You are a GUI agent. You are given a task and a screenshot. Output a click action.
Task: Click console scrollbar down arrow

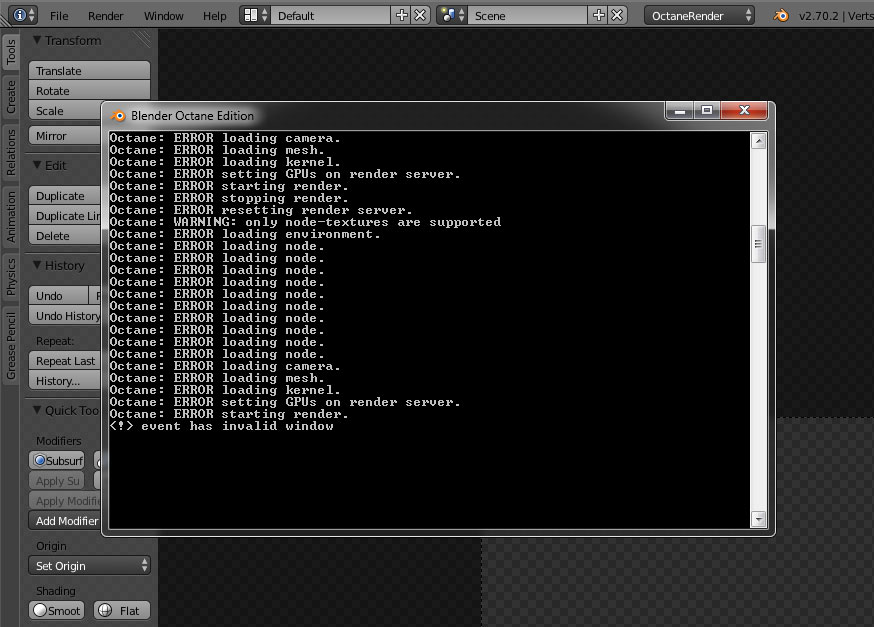click(758, 519)
